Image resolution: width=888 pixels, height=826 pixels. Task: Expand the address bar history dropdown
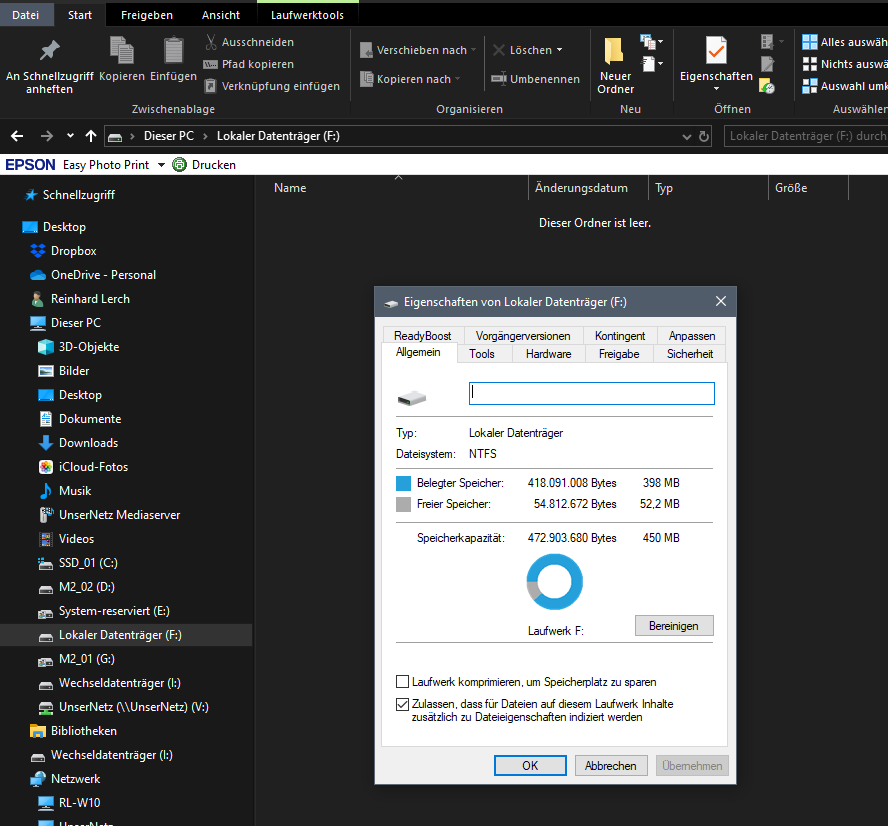tap(686, 136)
